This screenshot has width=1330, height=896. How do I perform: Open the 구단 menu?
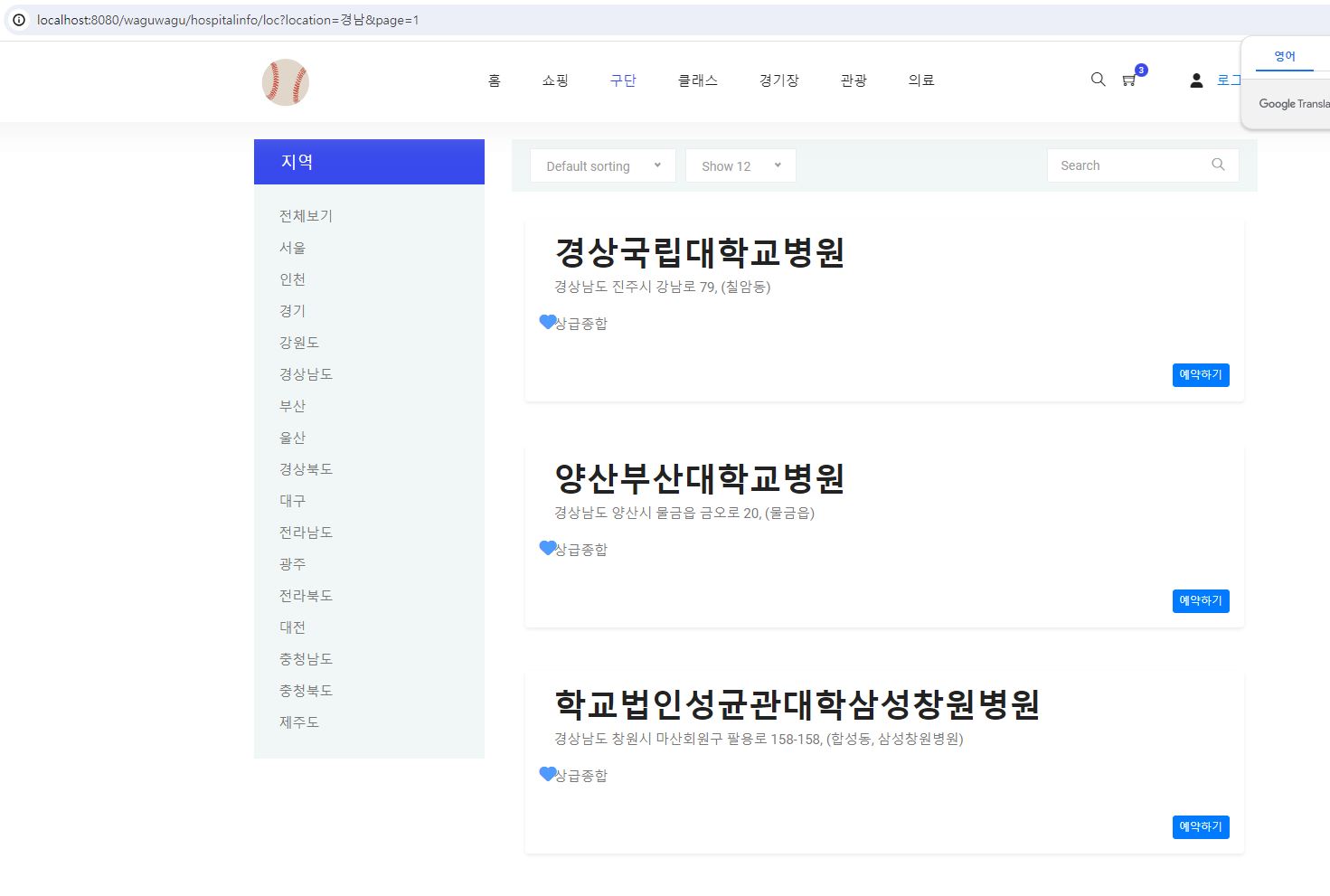[x=623, y=80]
